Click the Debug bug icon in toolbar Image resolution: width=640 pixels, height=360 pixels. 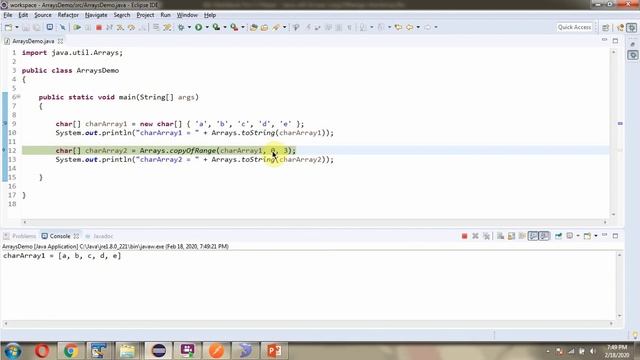(181, 27)
